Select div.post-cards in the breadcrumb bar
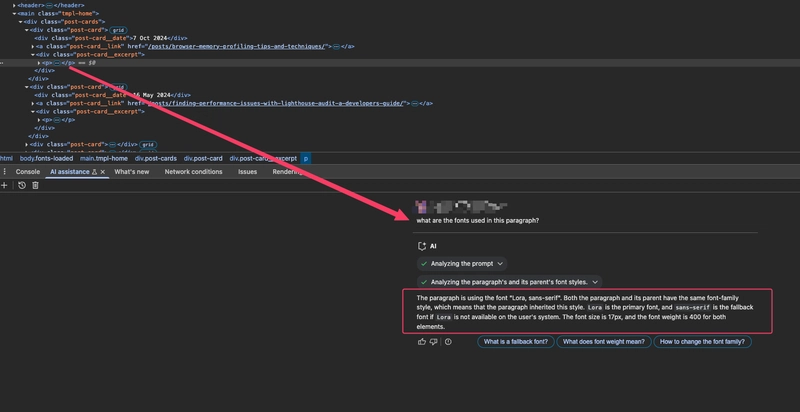Screen dimensions: 800x412 pos(156,159)
